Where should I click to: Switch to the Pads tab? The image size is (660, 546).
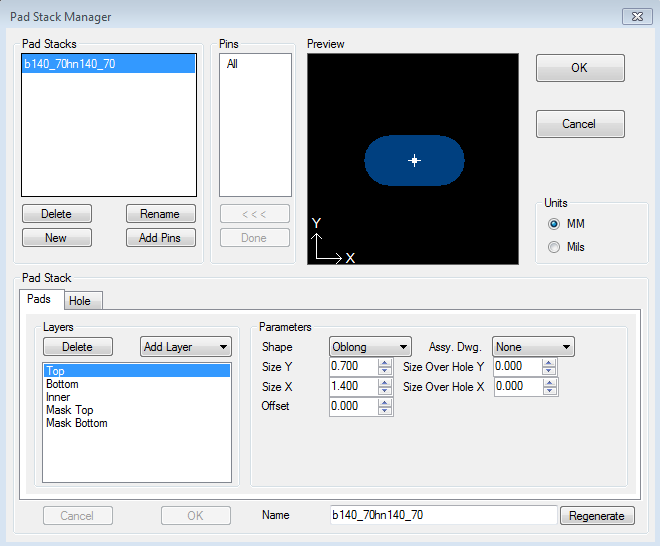pos(41,299)
